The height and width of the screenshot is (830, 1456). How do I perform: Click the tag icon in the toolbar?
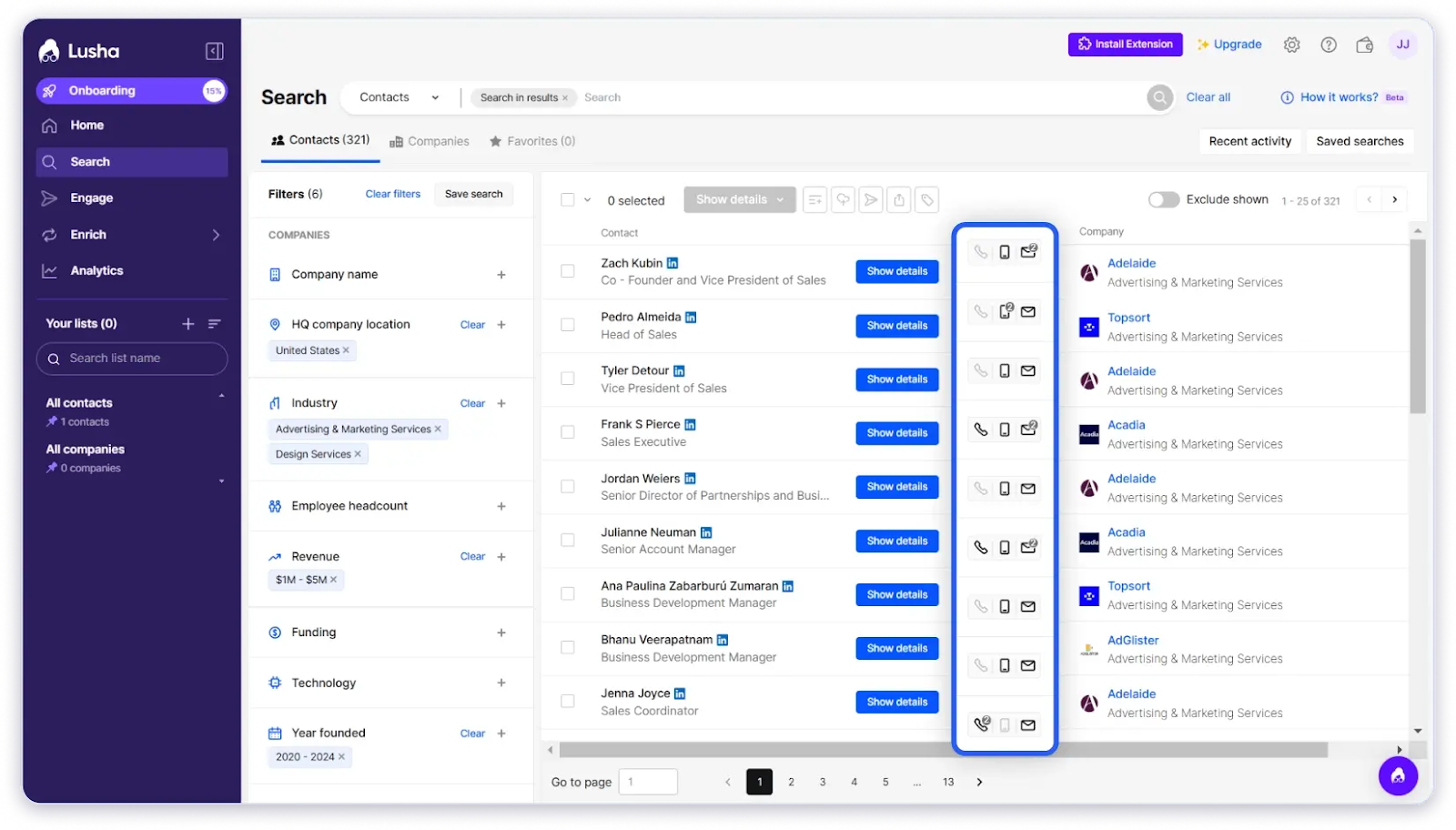pyautogui.click(x=926, y=199)
